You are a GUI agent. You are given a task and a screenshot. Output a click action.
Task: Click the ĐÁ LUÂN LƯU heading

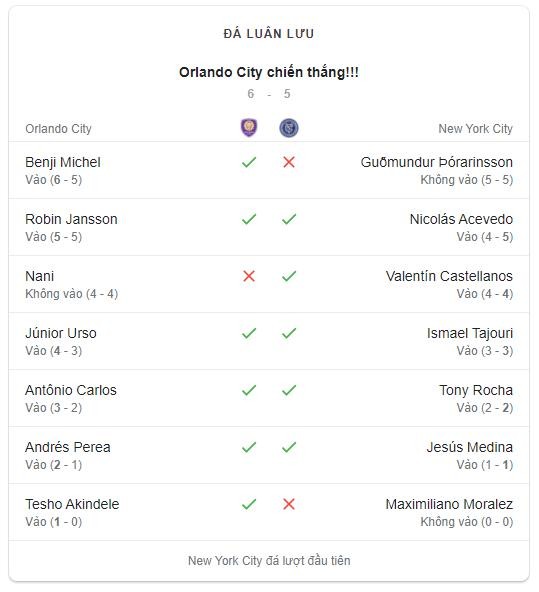click(x=269, y=34)
